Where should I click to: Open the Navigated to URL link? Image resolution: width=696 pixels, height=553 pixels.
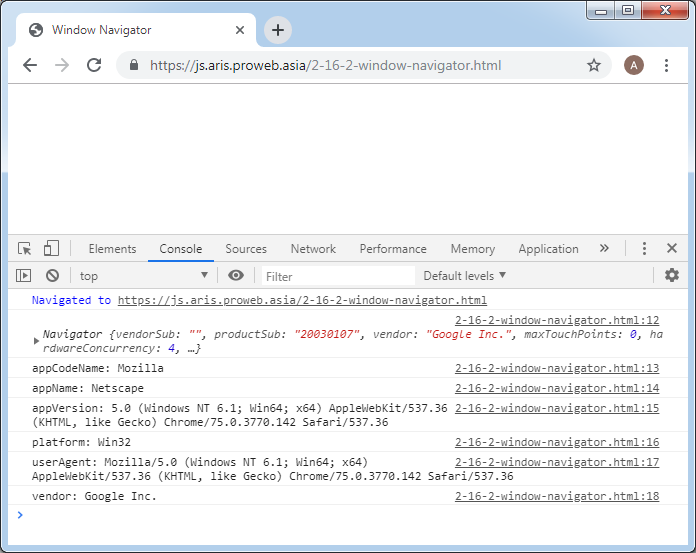click(x=302, y=300)
